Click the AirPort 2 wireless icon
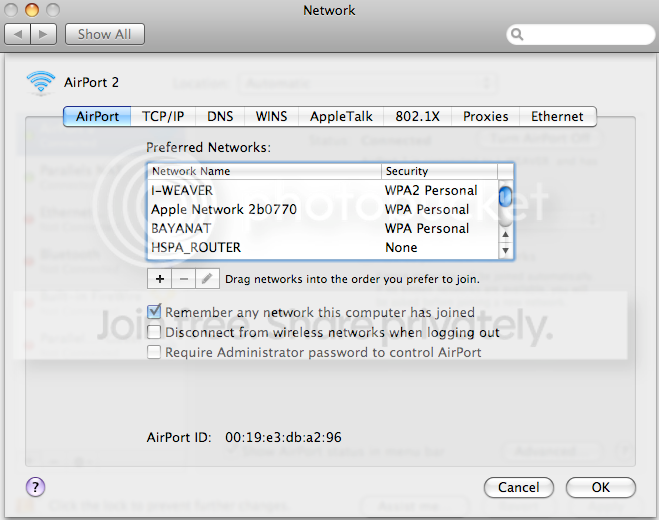This screenshot has height=520, width=659. [x=40, y=82]
